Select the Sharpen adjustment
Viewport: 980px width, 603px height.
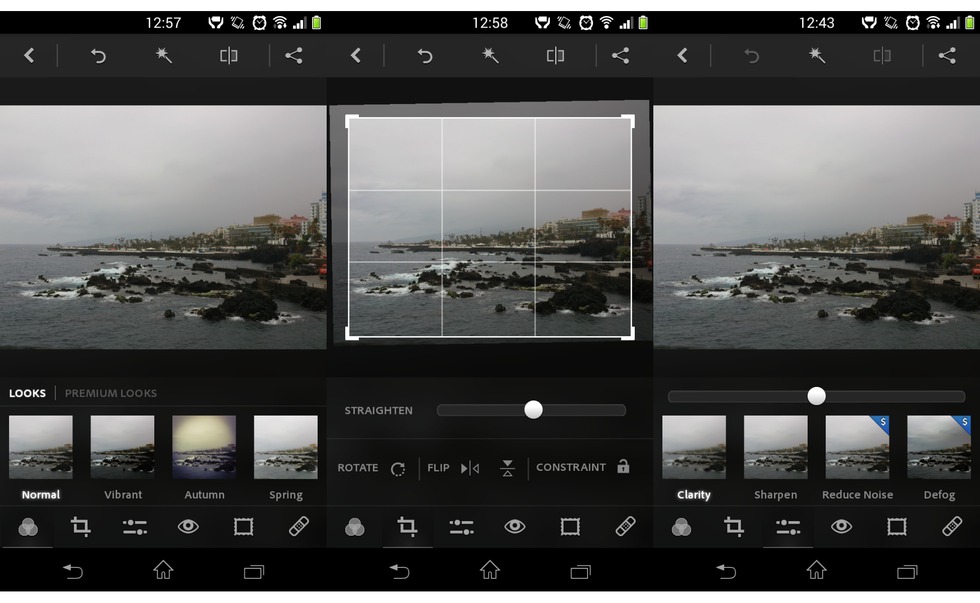(x=776, y=458)
